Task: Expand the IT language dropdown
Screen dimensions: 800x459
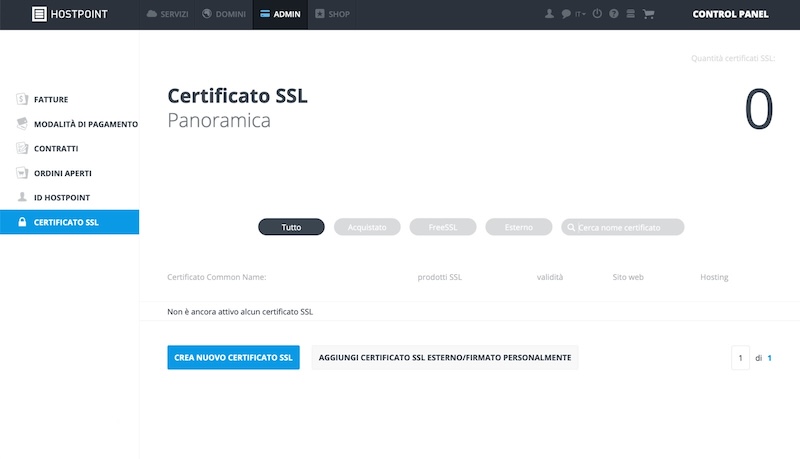Action: tap(580, 14)
